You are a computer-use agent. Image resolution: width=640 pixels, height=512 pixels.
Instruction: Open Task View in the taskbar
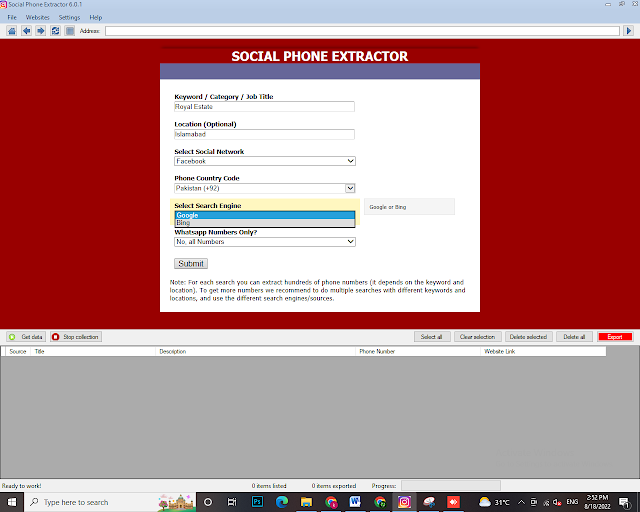pos(232,502)
